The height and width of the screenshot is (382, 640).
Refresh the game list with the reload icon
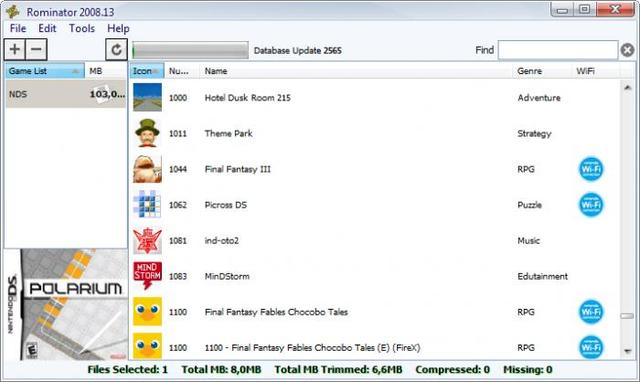(x=116, y=50)
